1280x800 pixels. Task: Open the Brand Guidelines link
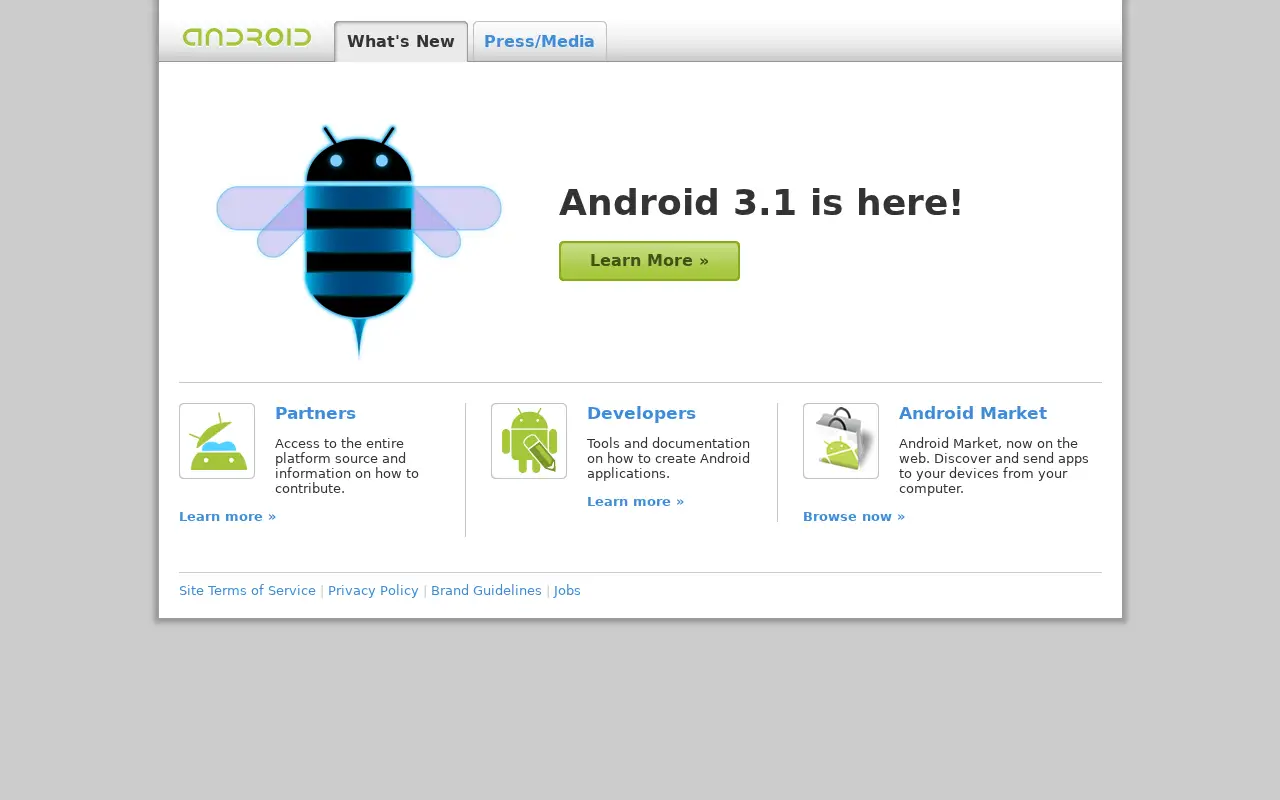point(486,591)
